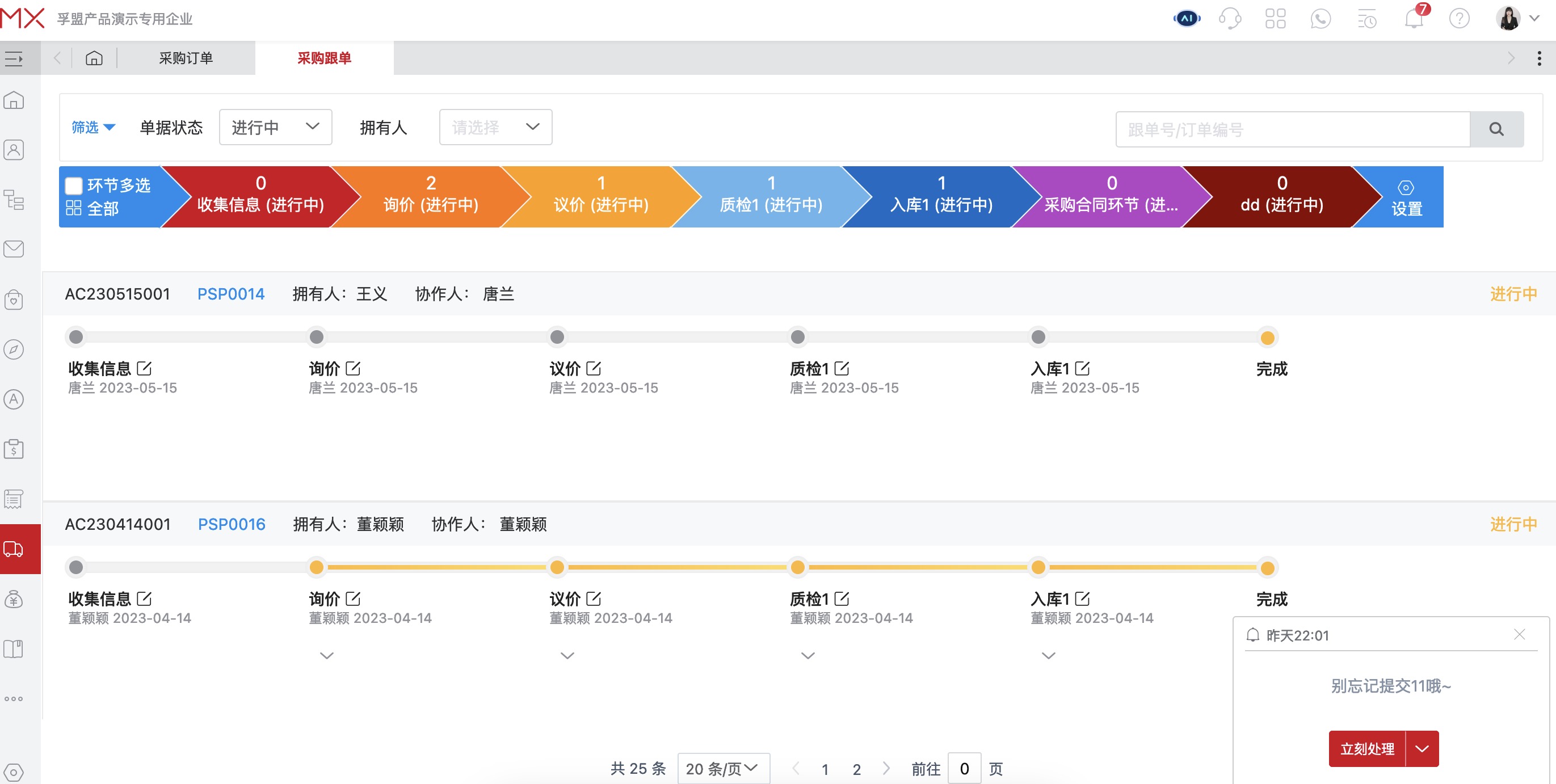Click the headset customer support icon

[x=1230, y=18]
